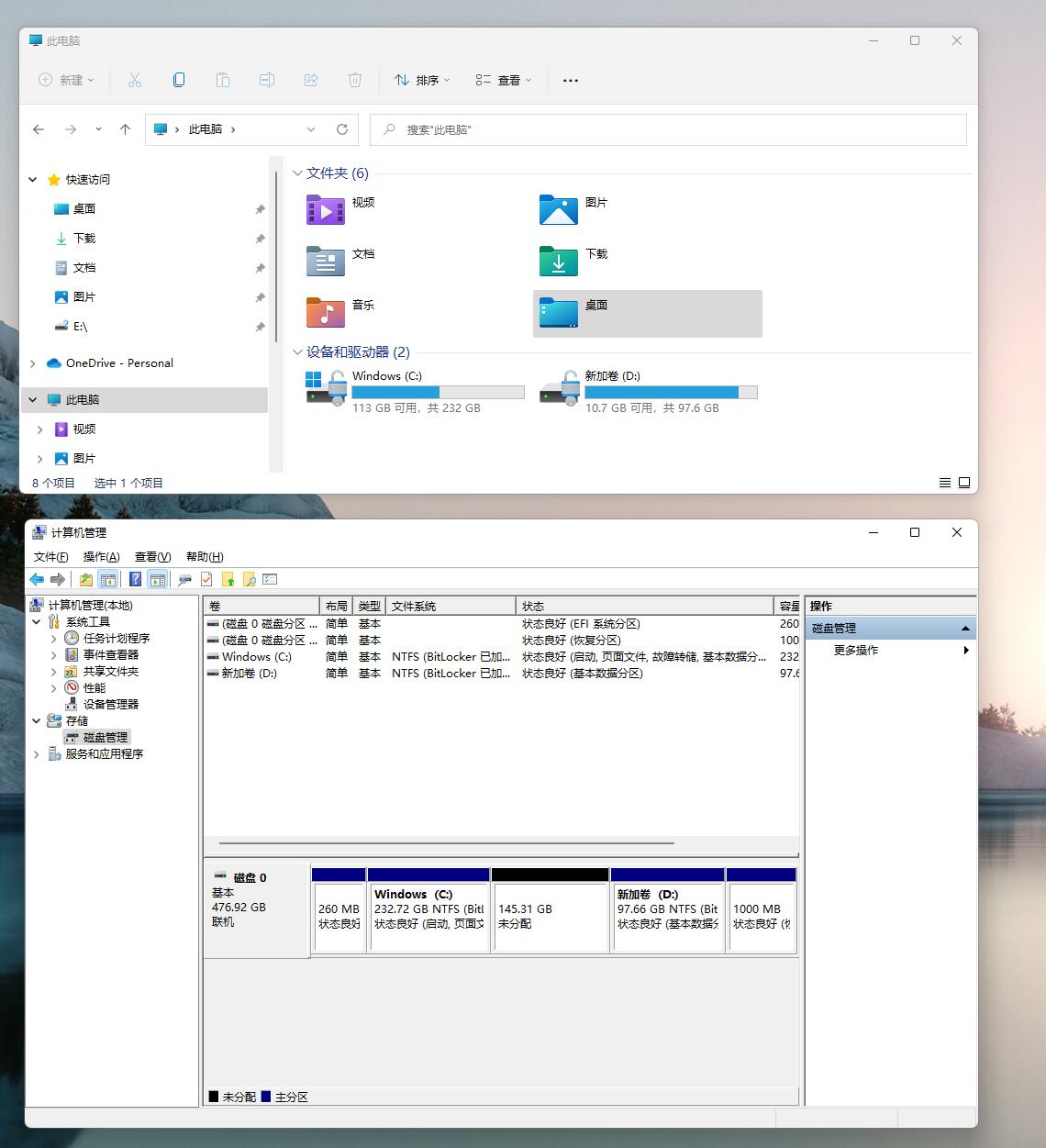Expand Services and Applications tree node
The height and width of the screenshot is (1148, 1046).
[37, 754]
